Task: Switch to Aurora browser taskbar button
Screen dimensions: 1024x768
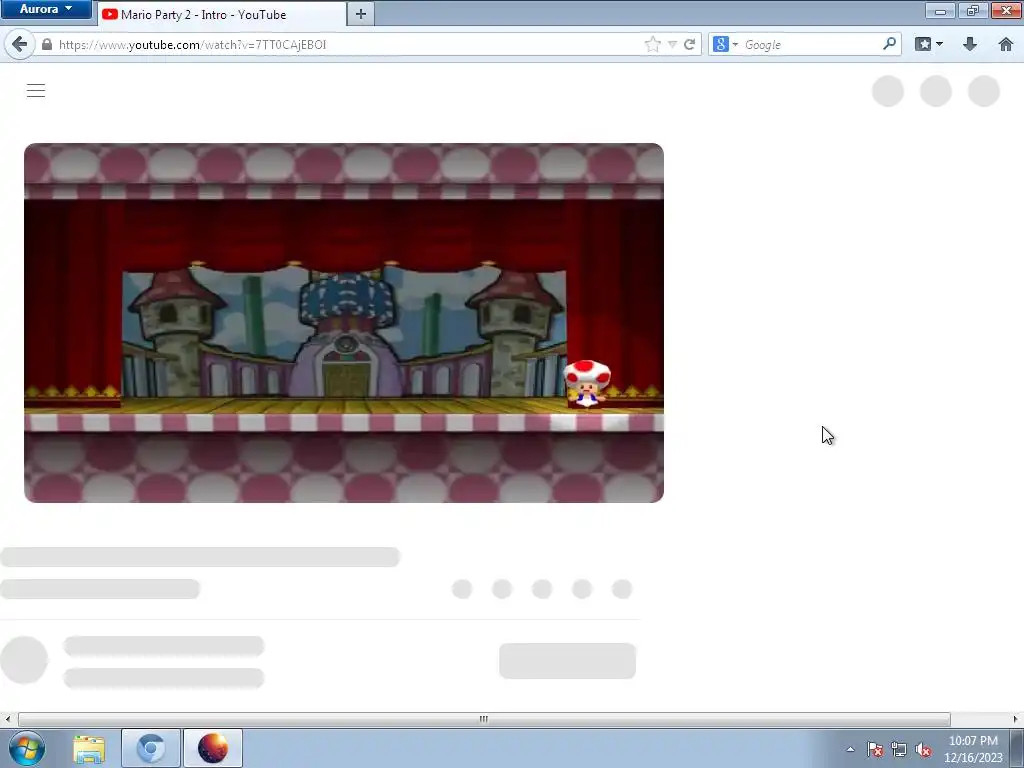Action: [x=213, y=748]
